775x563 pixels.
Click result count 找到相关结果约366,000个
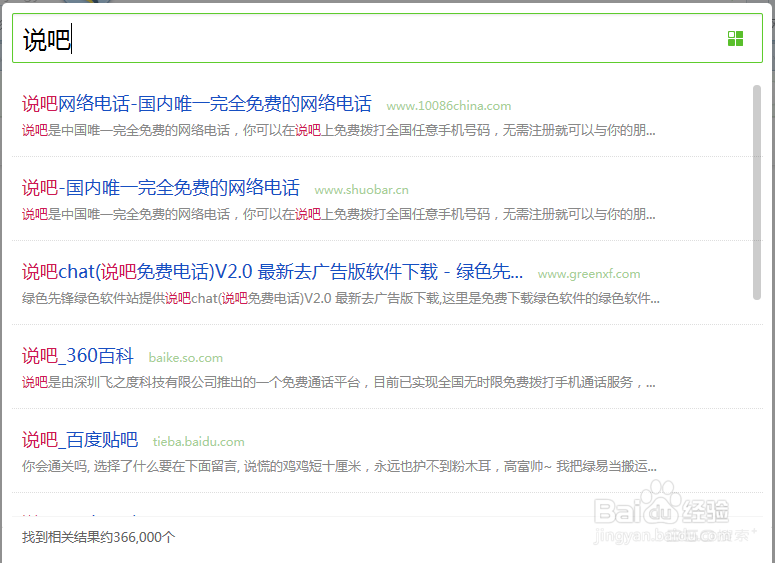[x=98, y=537]
